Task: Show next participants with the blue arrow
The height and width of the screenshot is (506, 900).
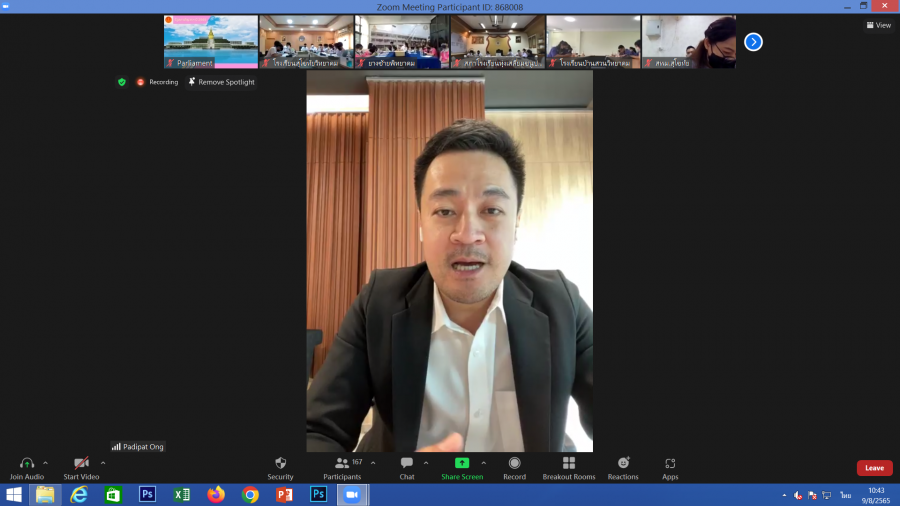Action: (x=754, y=42)
